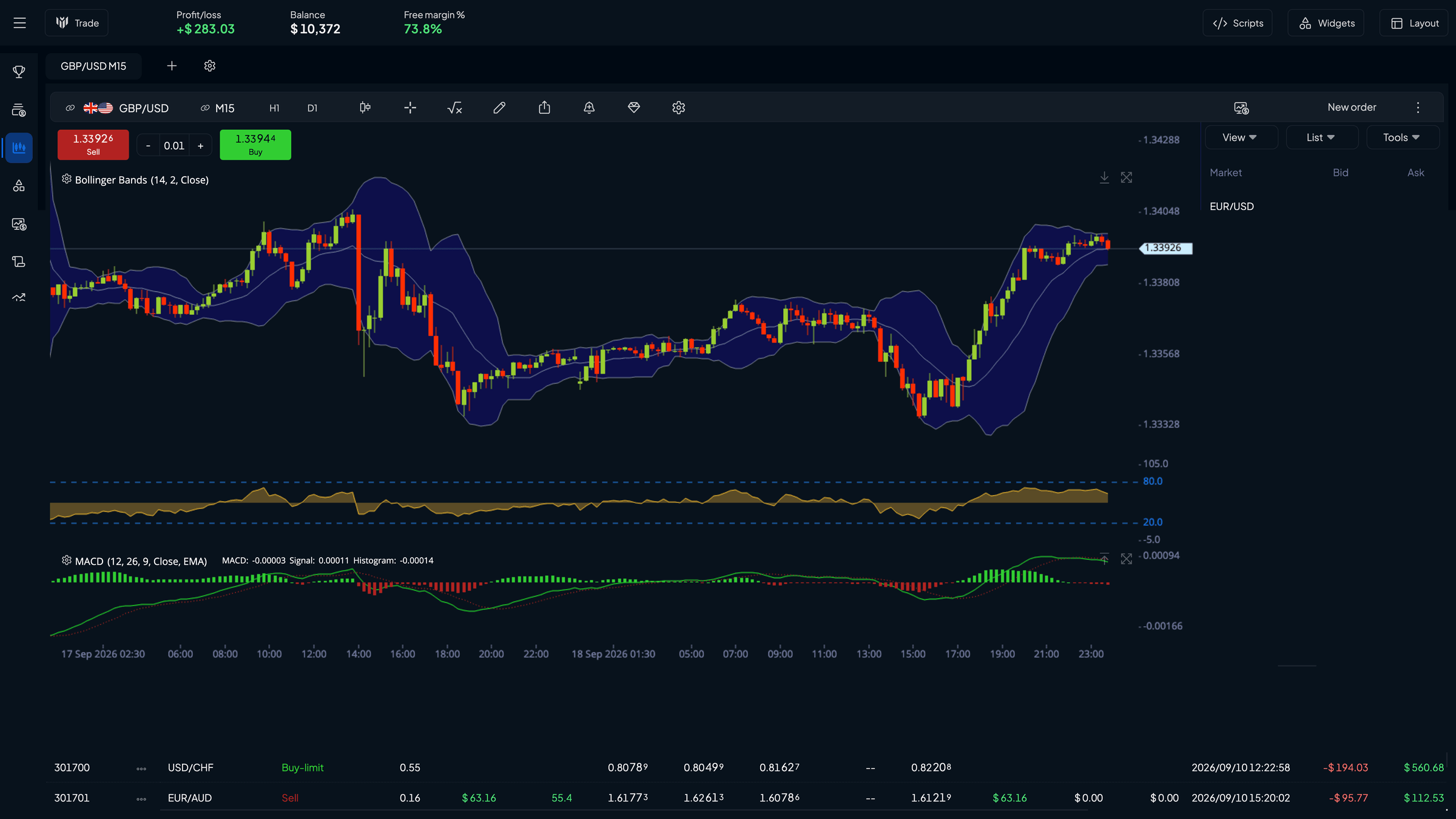Open the wallet icon in the sidebar
Viewport: 1456px width, 819px height.
tap(19, 110)
